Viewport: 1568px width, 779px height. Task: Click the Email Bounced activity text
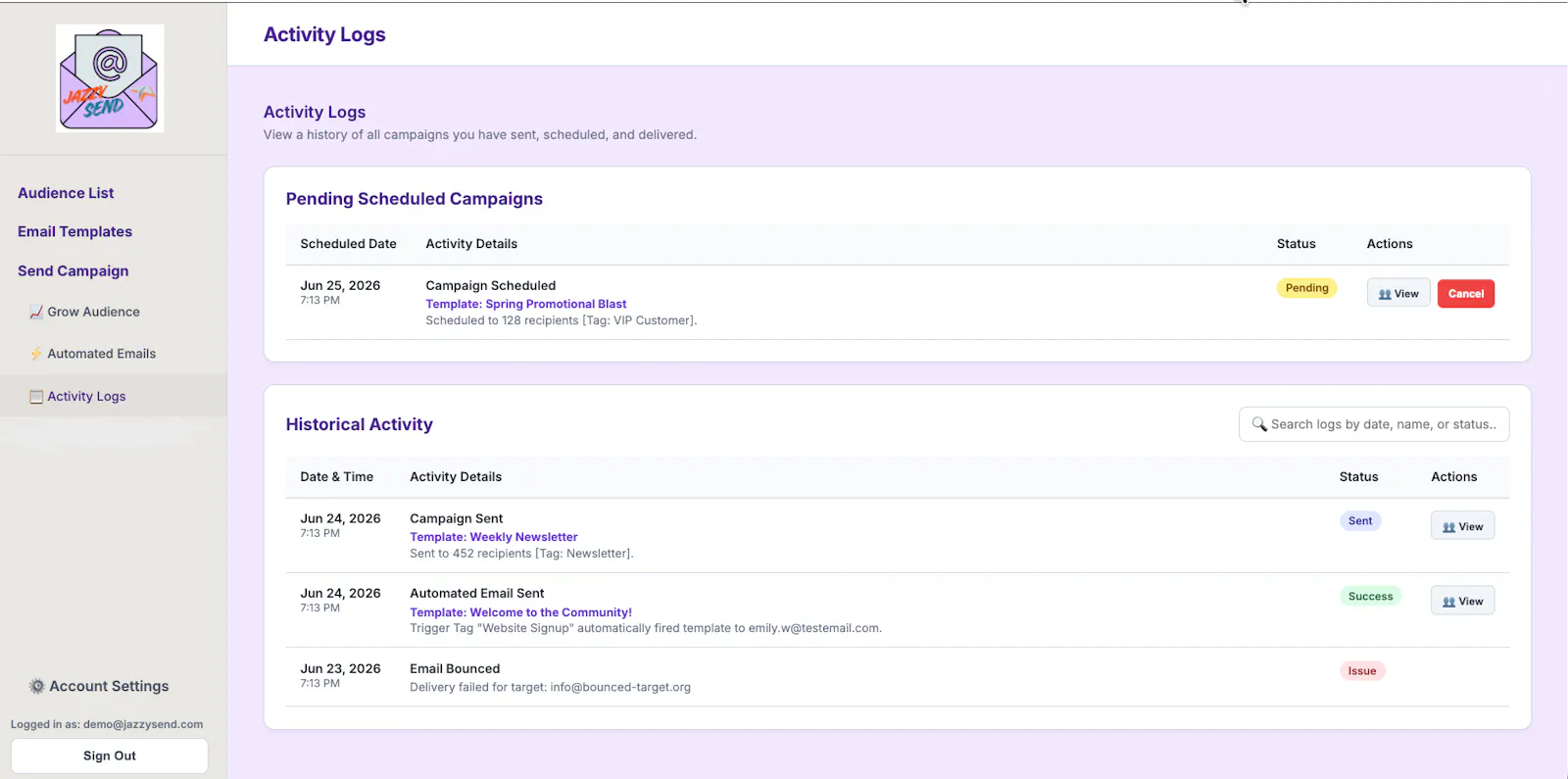[455, 668]
